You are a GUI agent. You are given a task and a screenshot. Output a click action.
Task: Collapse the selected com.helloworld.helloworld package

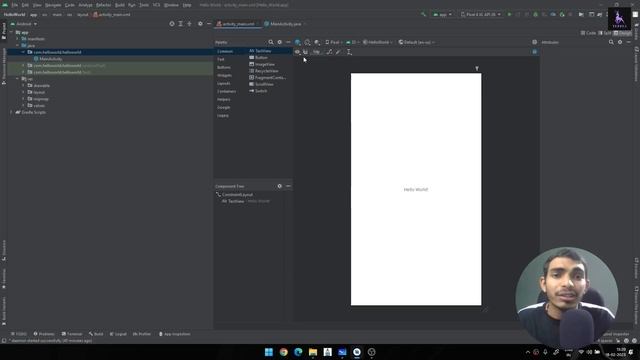pyautogui.click(x=23, y=52)
